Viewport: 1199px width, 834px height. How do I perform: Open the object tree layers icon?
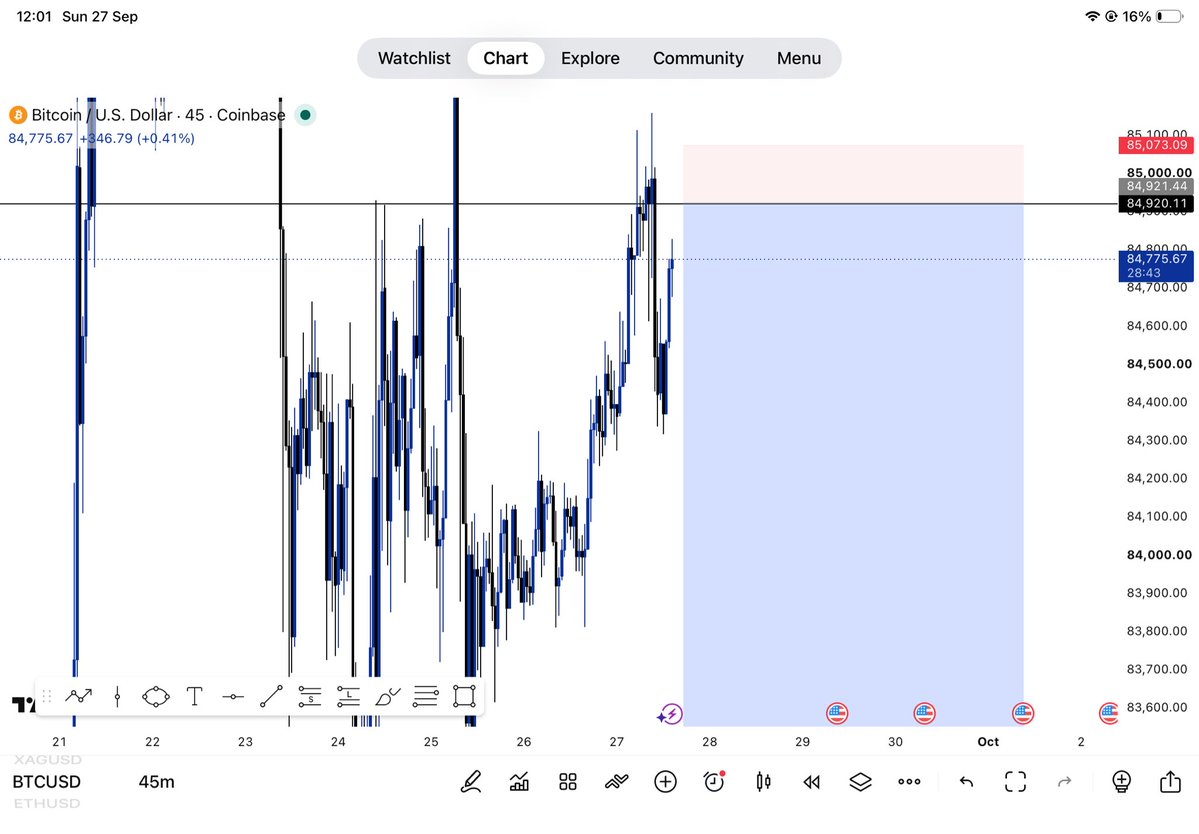860,781
